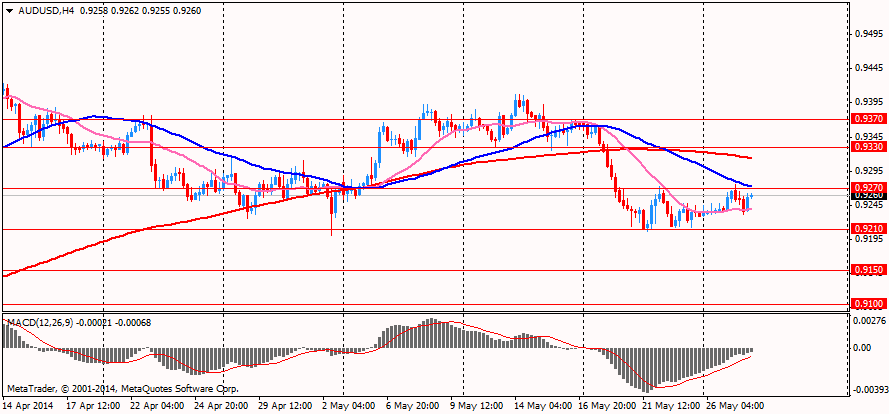889x414 pixels.
Task: Click the 14 Apr 2014 date label
Action: (27, 405)
